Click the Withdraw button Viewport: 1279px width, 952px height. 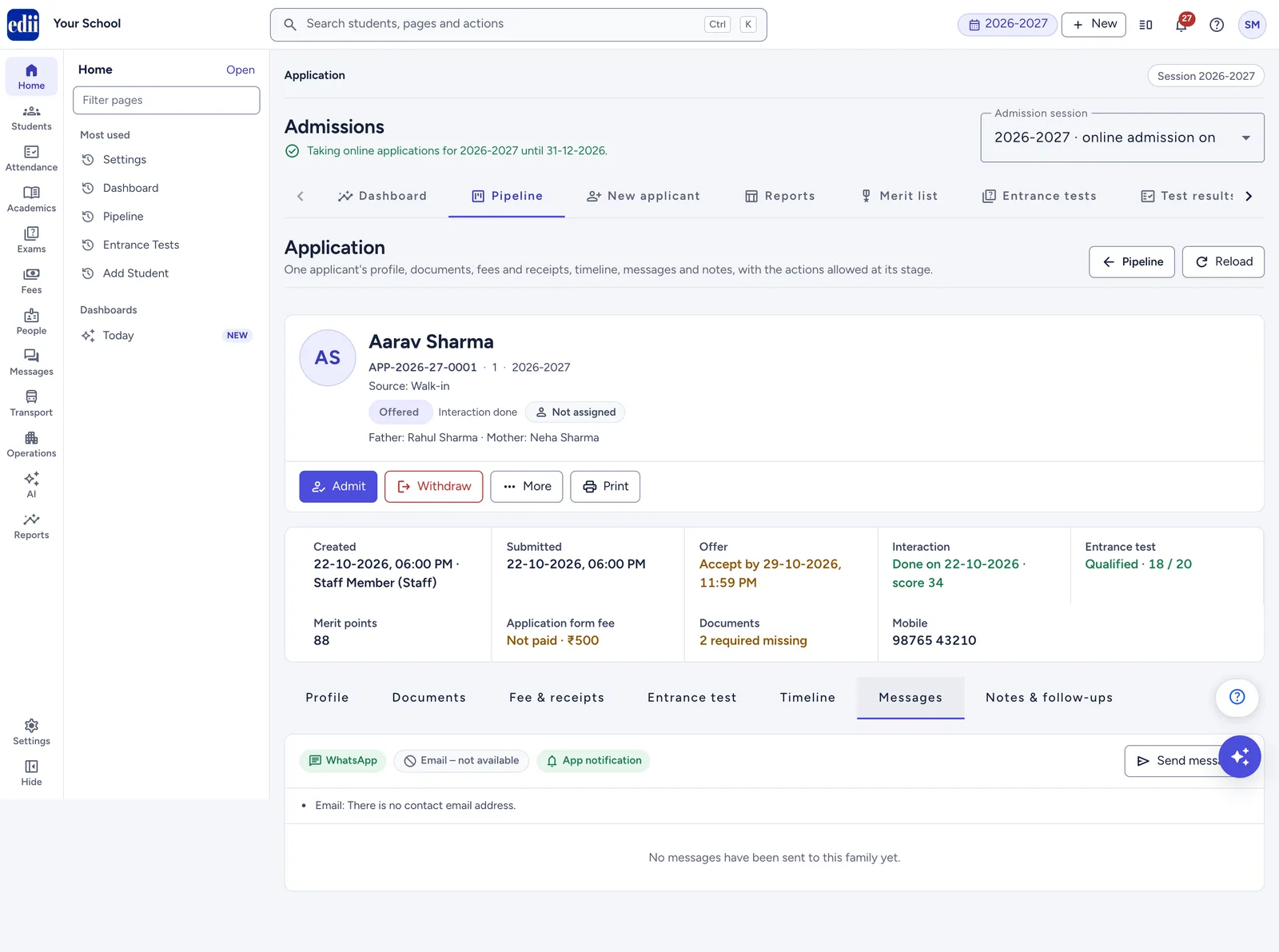click(x=433, y=486)
